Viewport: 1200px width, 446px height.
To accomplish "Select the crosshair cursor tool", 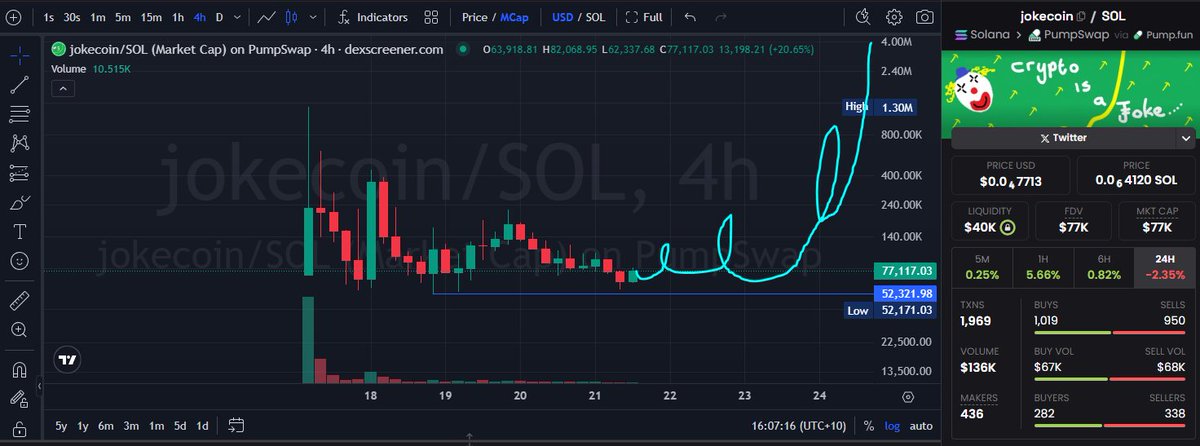I will point(19,55).
